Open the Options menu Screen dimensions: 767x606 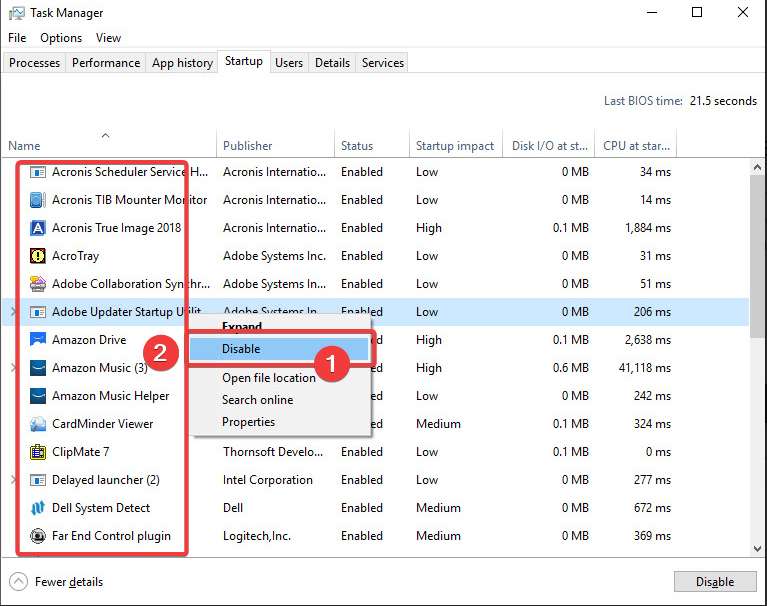pyautogui.click(x=61, y=38)
